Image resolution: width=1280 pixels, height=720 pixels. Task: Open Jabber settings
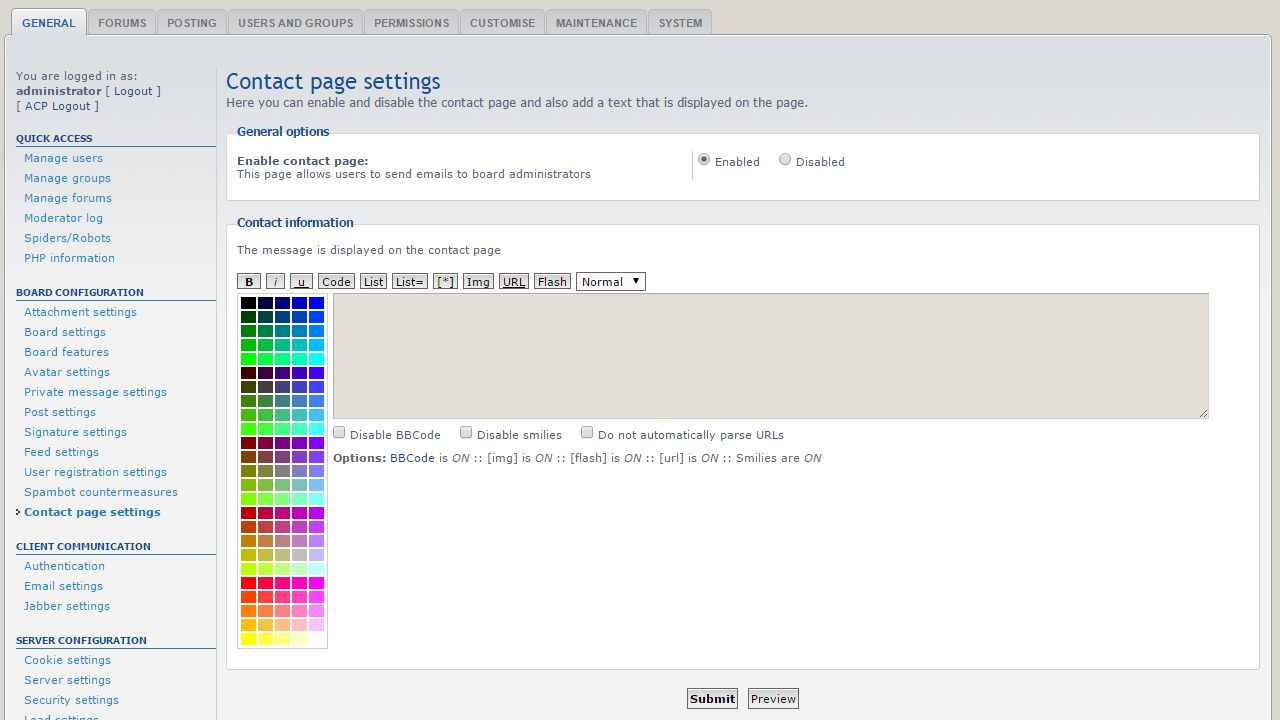(67, 606)
